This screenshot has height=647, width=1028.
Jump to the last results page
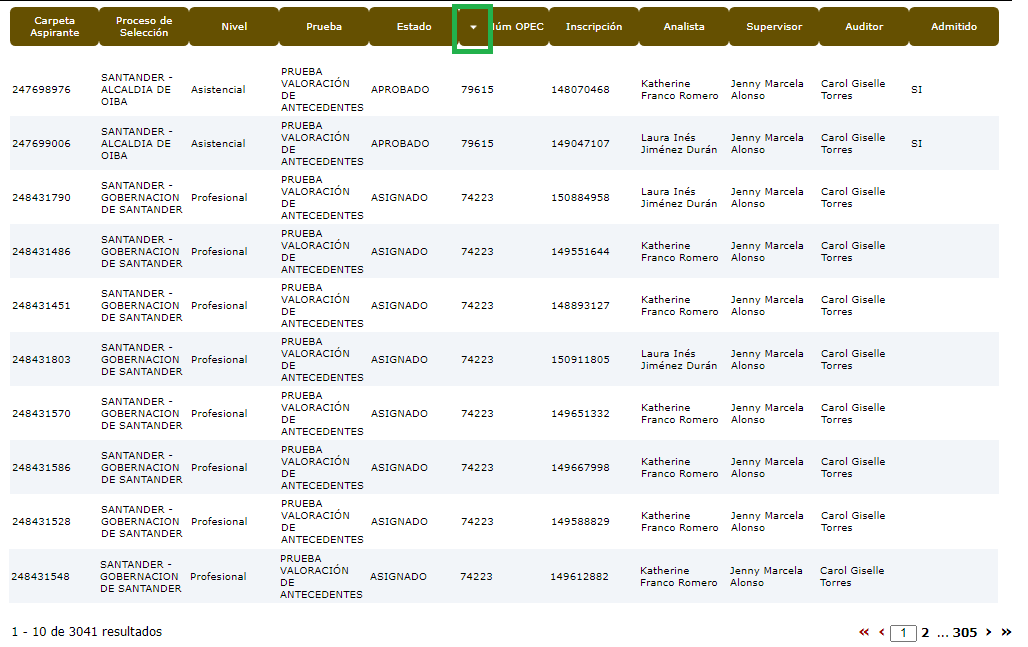[x=1006, y=632]
